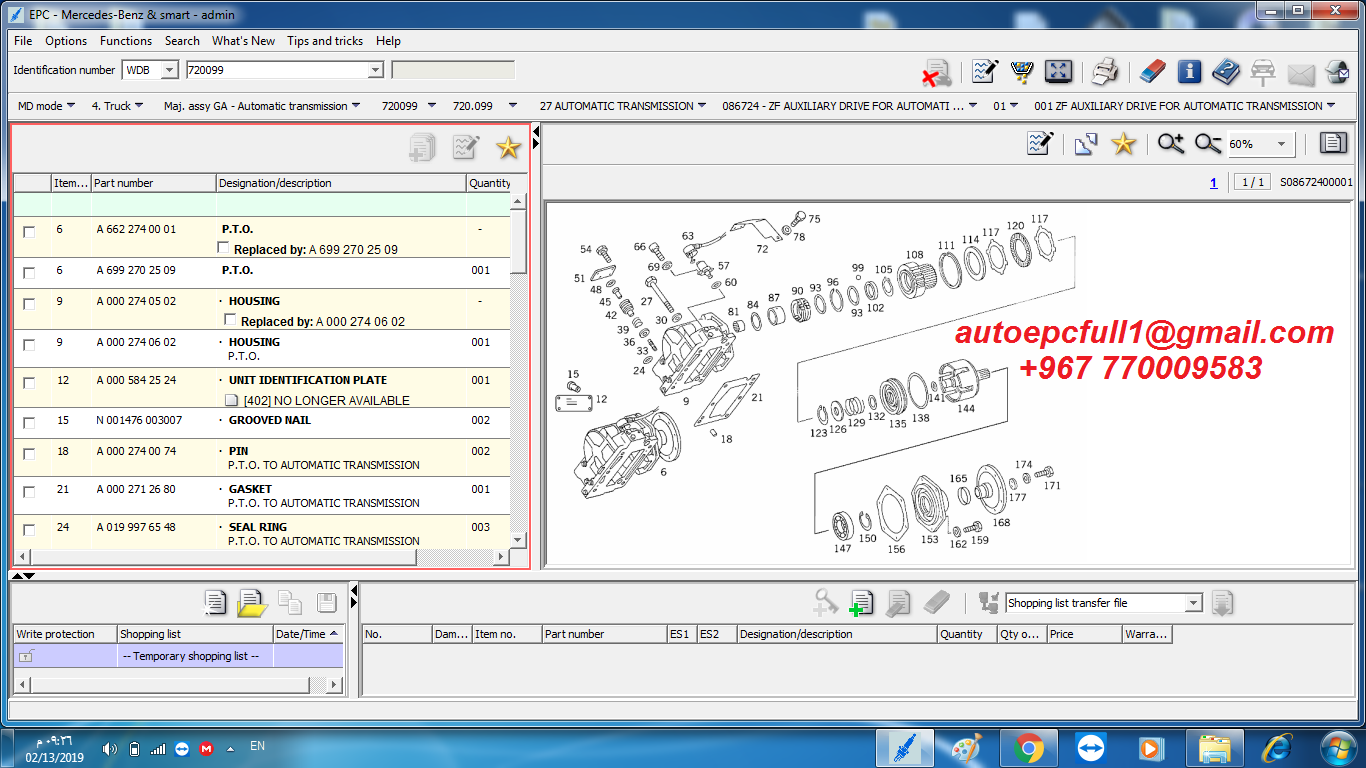This screenshot has height=768, width=1366.
Task: Open the What's New menu
Action: pyautogui.click(x=243, y=41)
